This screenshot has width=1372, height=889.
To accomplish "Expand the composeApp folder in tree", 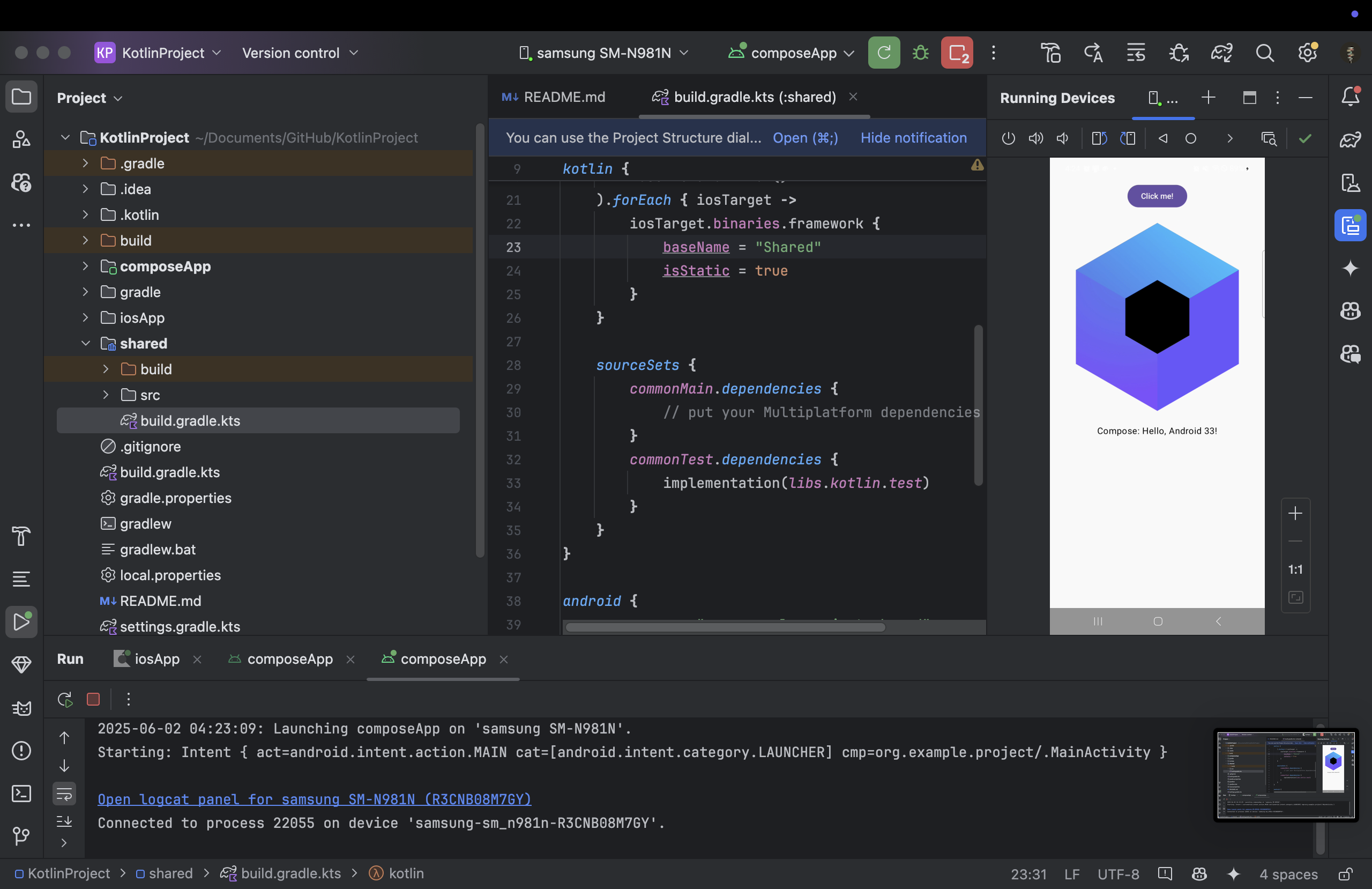I will [85, 266].
